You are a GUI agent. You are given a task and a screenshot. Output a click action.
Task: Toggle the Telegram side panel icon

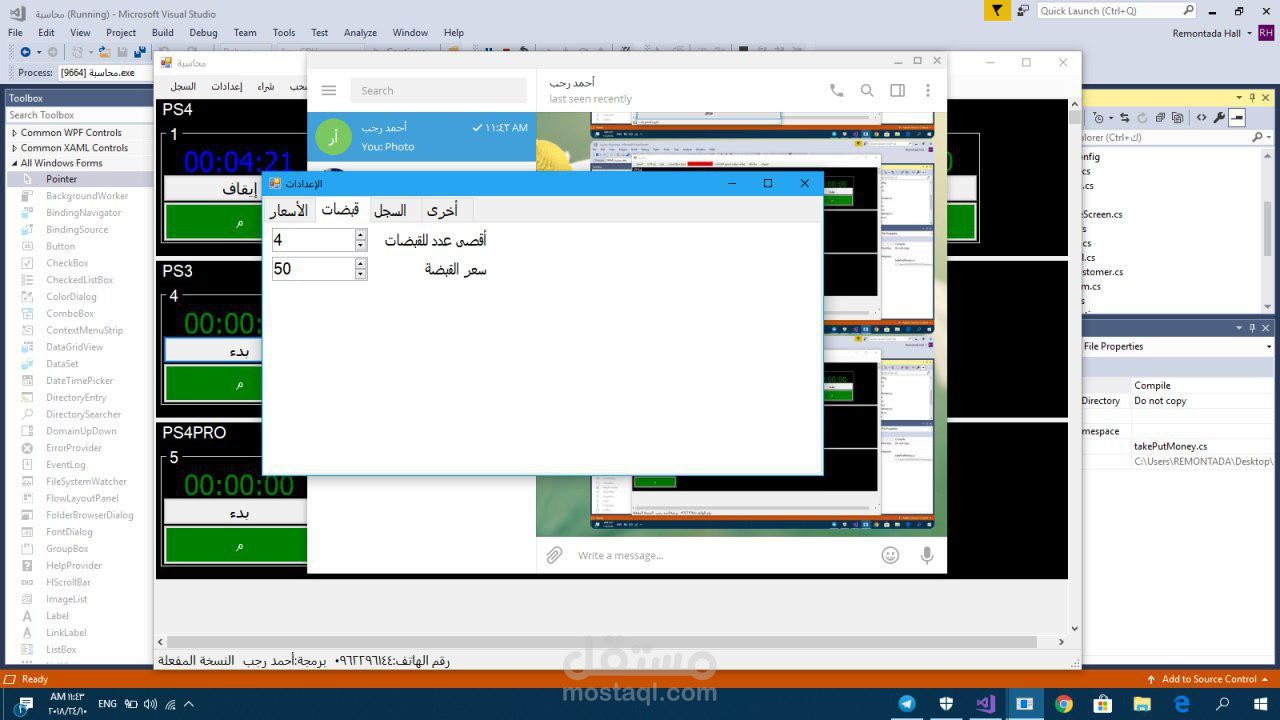tap(898, 90)
